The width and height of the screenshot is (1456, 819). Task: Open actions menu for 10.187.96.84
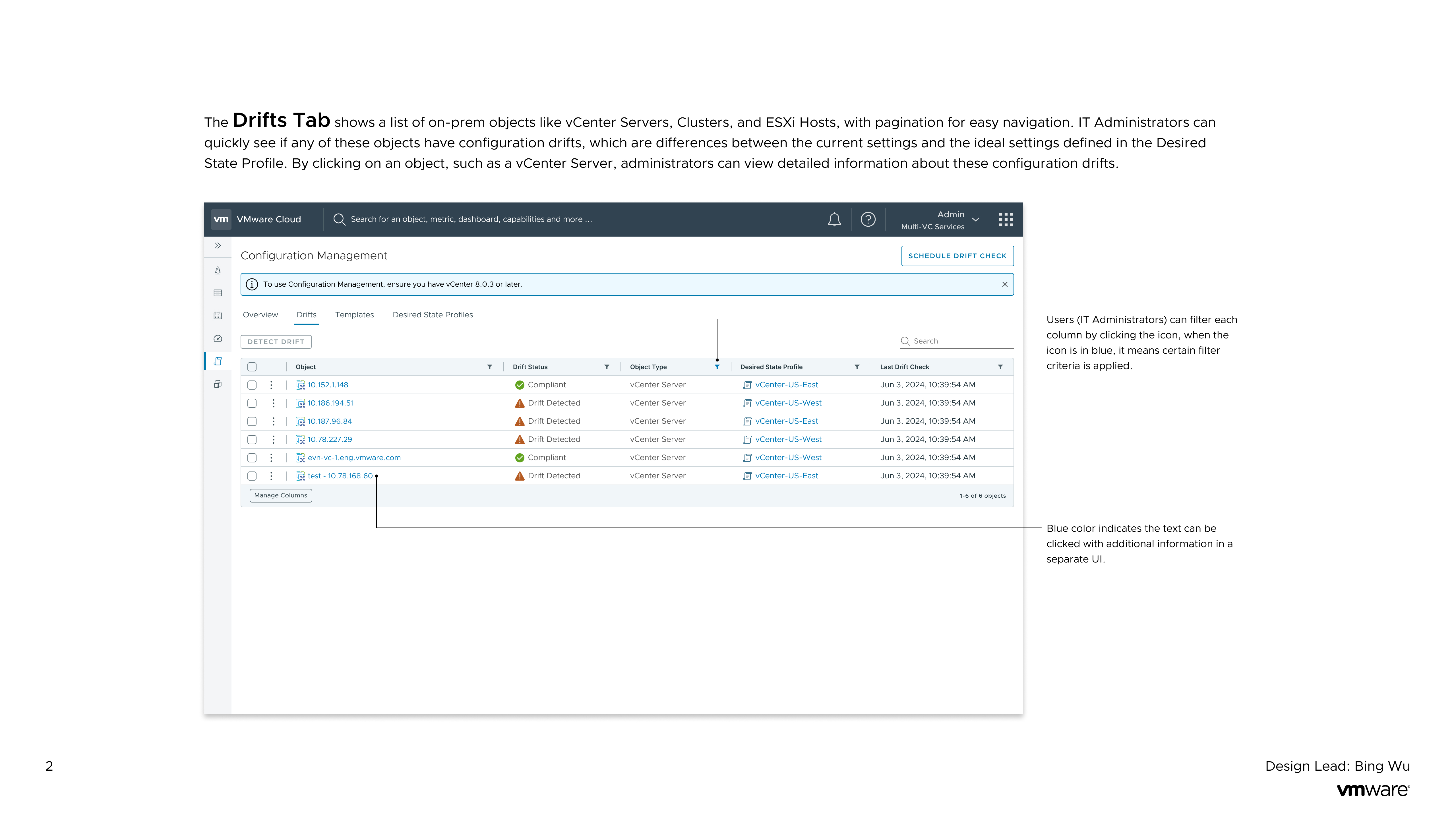point(274,422)
